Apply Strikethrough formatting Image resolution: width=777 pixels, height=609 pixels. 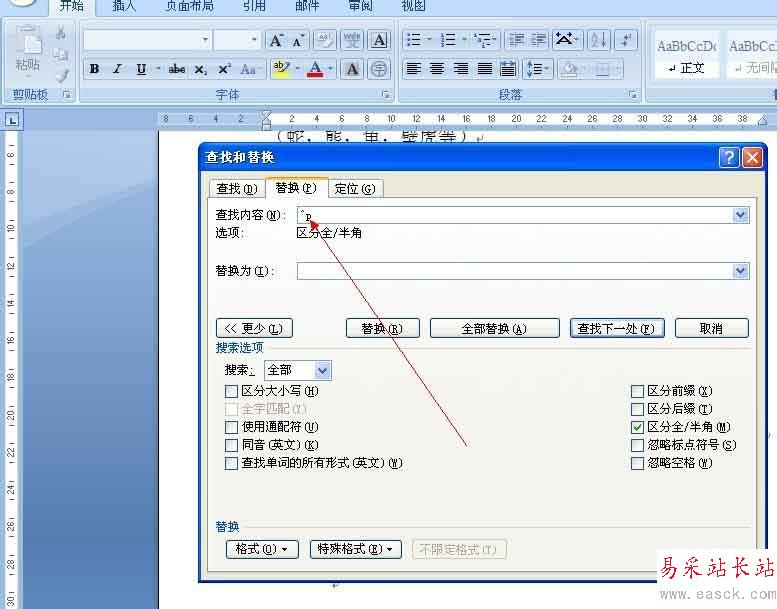tap(177, 69)
